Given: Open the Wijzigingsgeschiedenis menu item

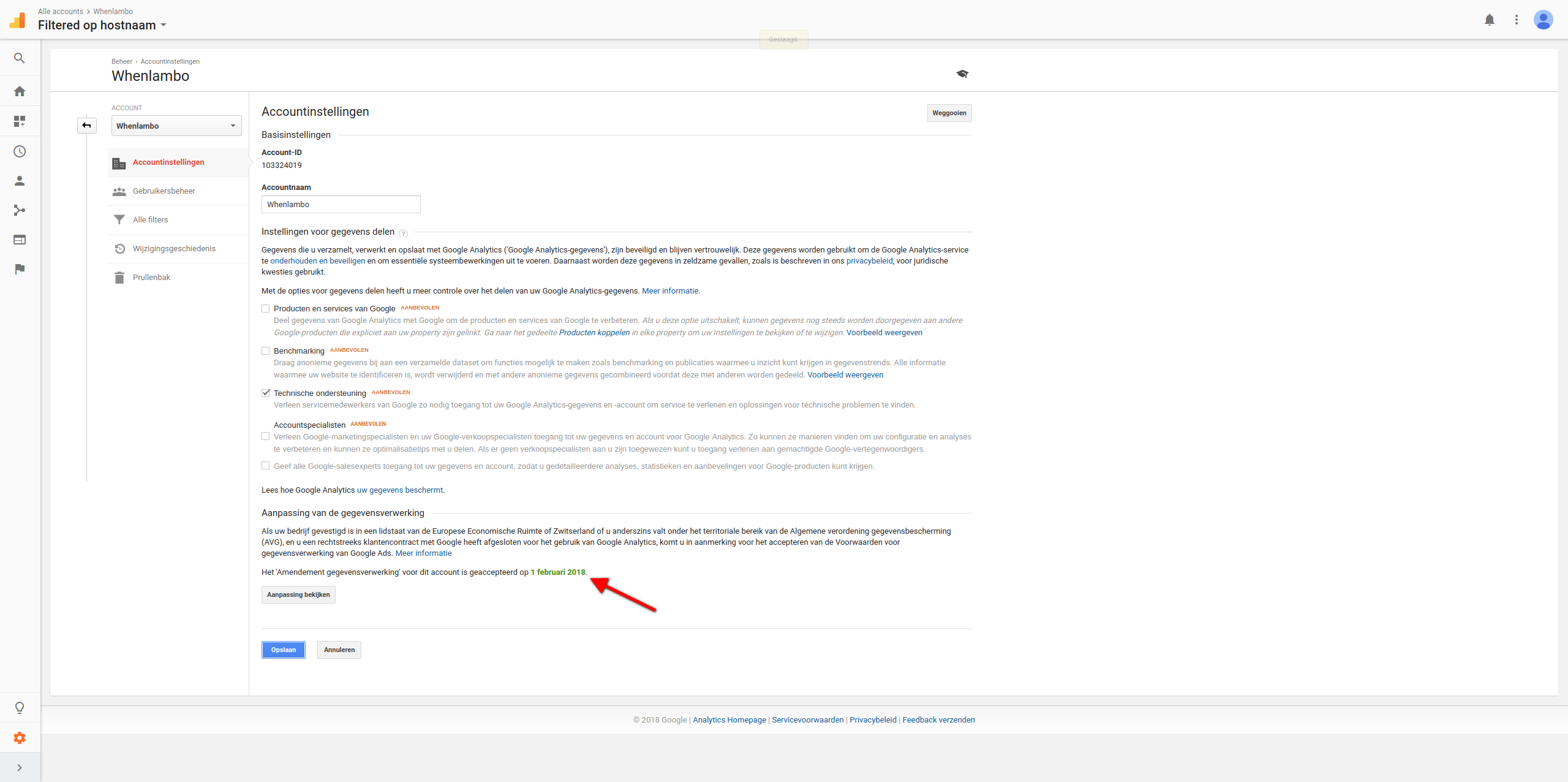Looking at the screenshot, I should (178, 249).
